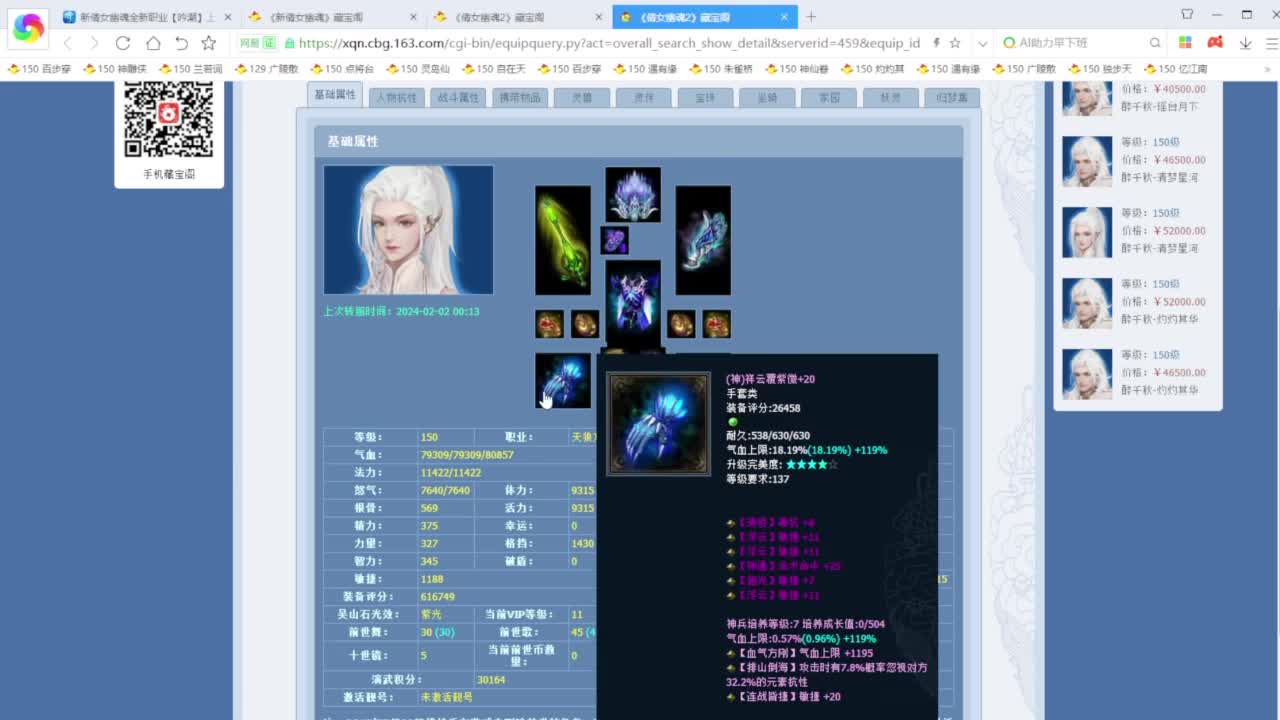Screen dimensions: 1280x720
Task: Close the 新倩女幽魂全新职业 tab
Action: pyautogui.click(x=228, y=17)
